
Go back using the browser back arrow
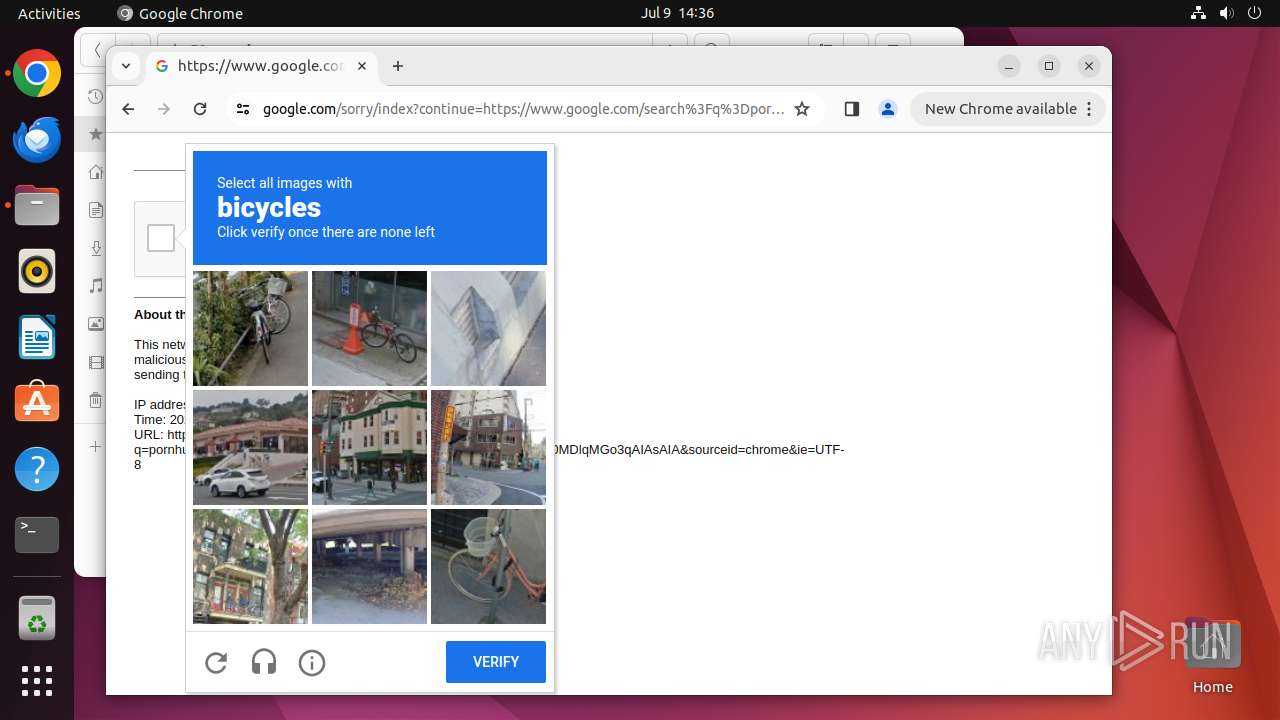click(128, 109)
